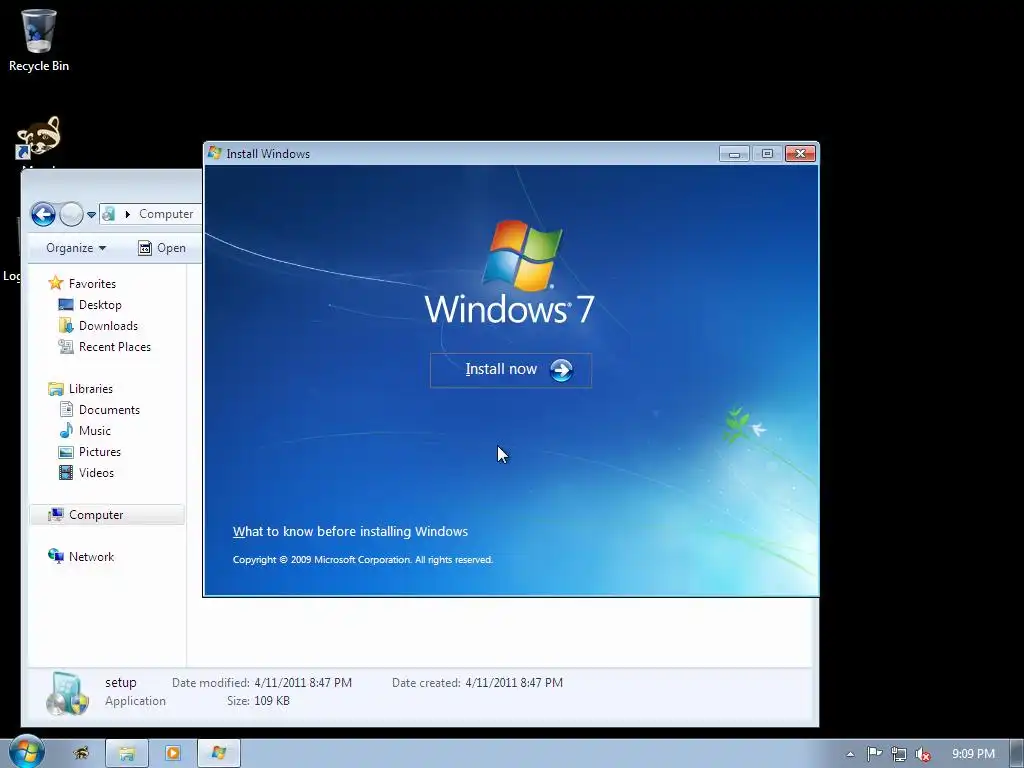Open the recent pages dropdown arrow in Explorer
Image resolution: width=1024 pixels, height=768 pixels.
pos(91,214)
